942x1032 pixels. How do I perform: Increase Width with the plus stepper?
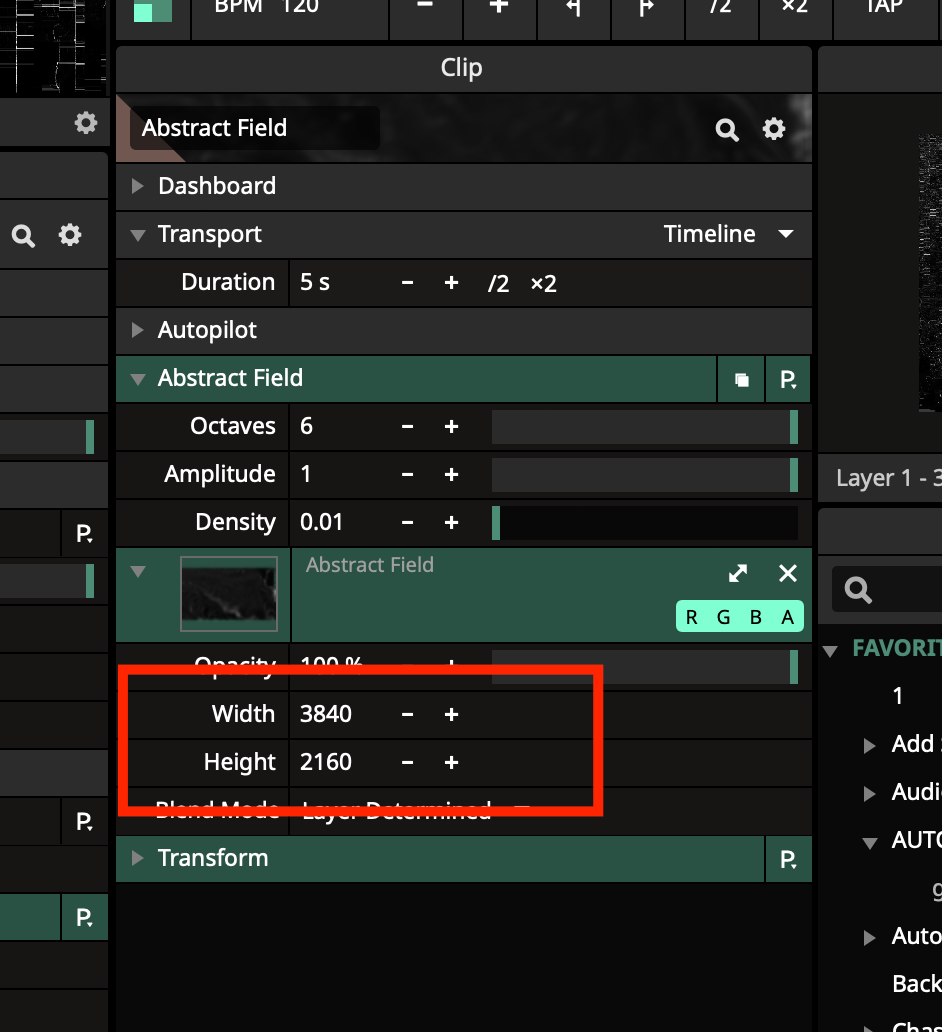tap(451, 714)
